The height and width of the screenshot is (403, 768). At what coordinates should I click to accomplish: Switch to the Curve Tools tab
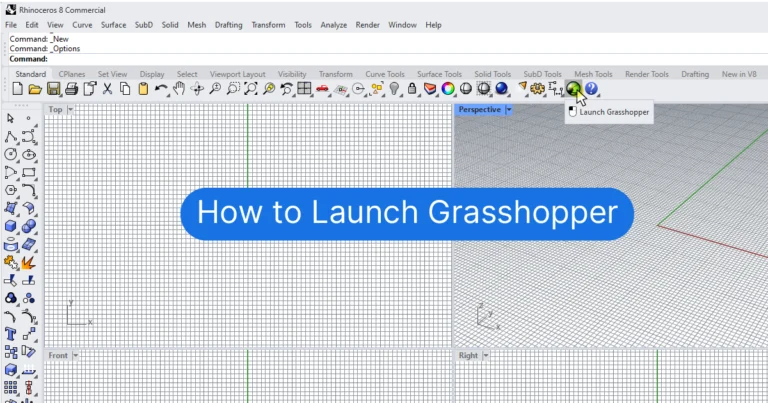(385, 74)
